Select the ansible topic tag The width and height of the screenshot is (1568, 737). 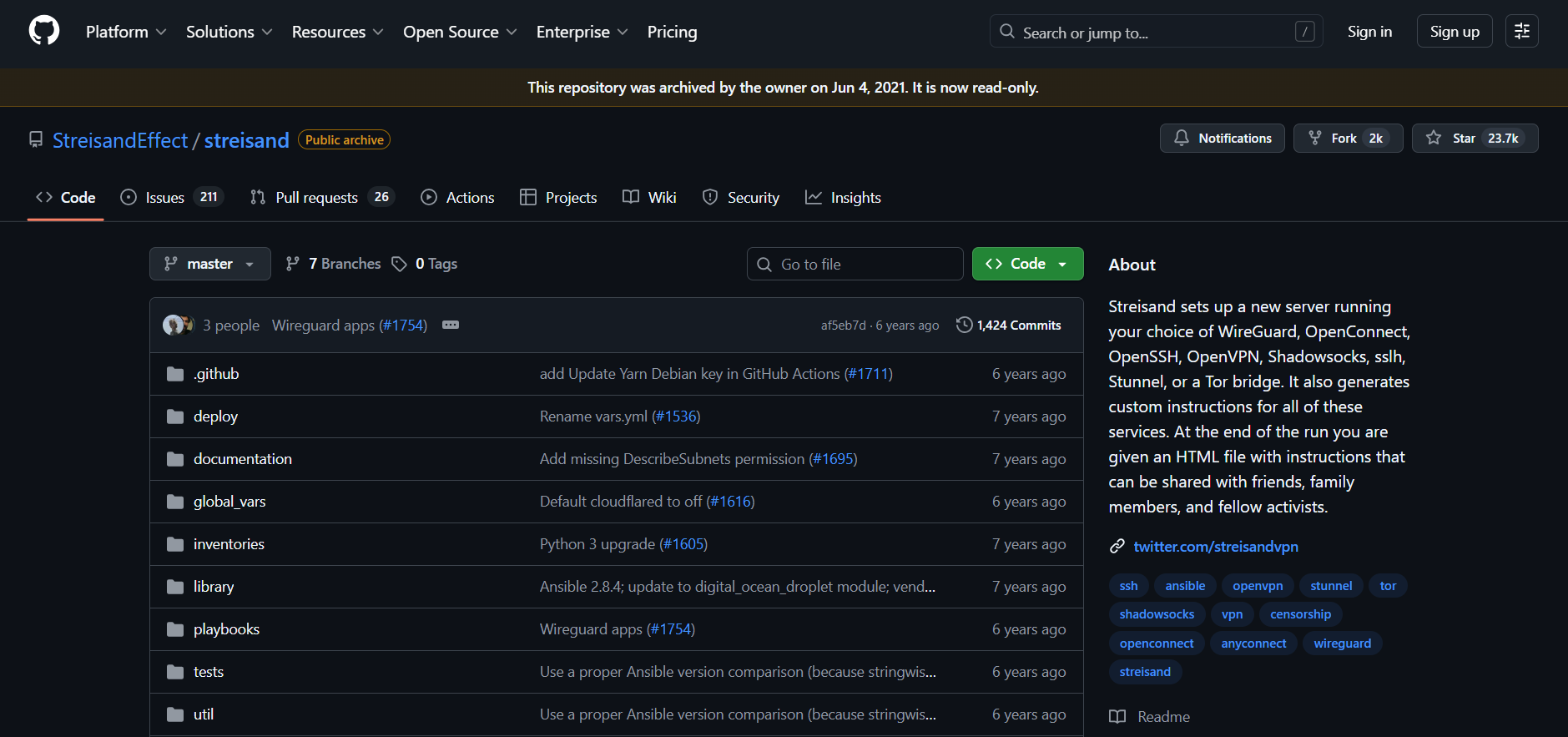coord(1185,586)
